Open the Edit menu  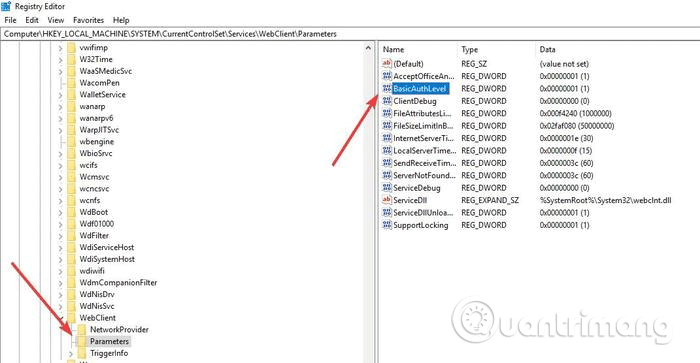[x=32, y=20]
